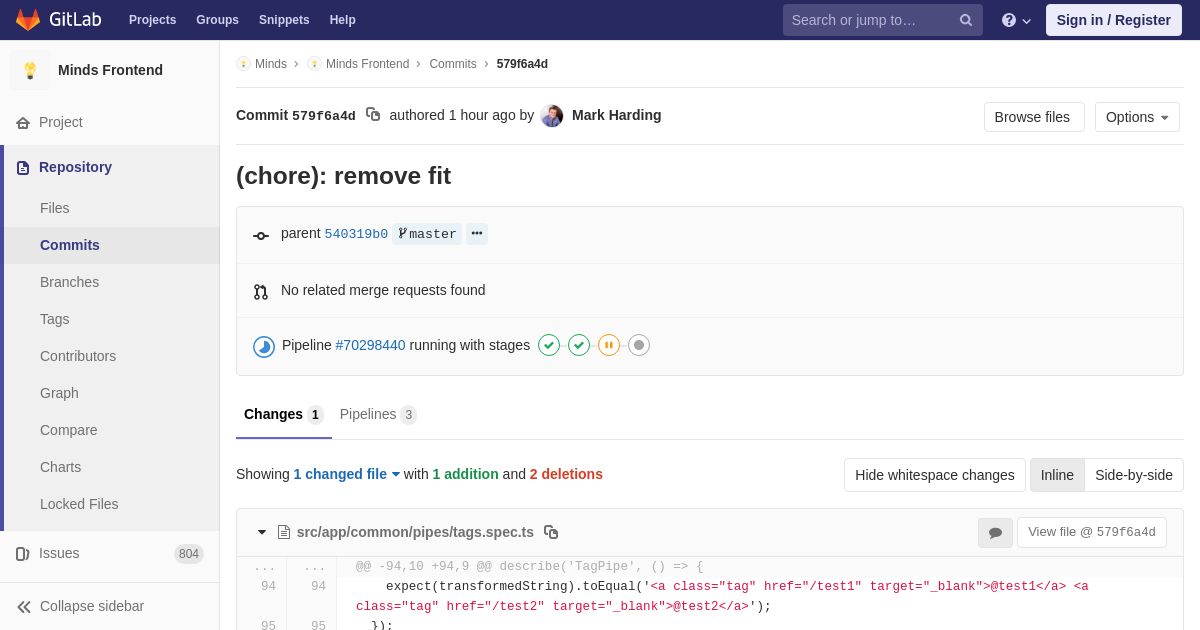Click the parent commit node icon
The width and height of the screenshot is (1200, 630).
(261, 235)
